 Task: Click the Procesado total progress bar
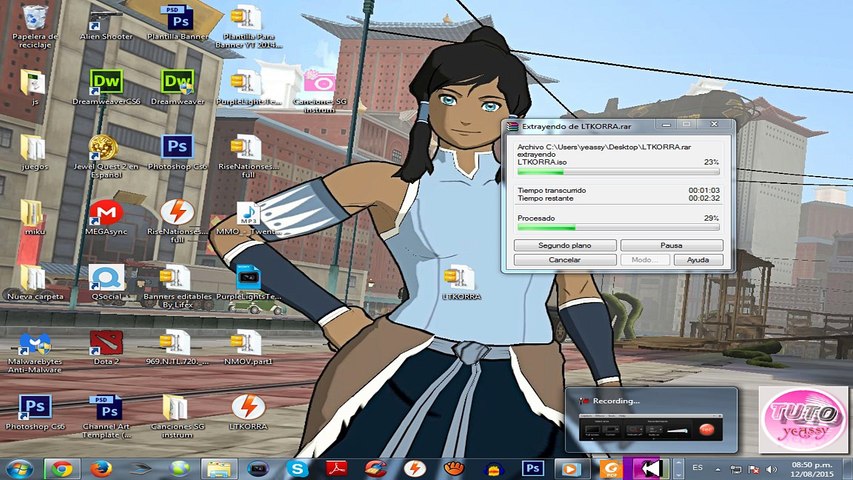point(618,227)
